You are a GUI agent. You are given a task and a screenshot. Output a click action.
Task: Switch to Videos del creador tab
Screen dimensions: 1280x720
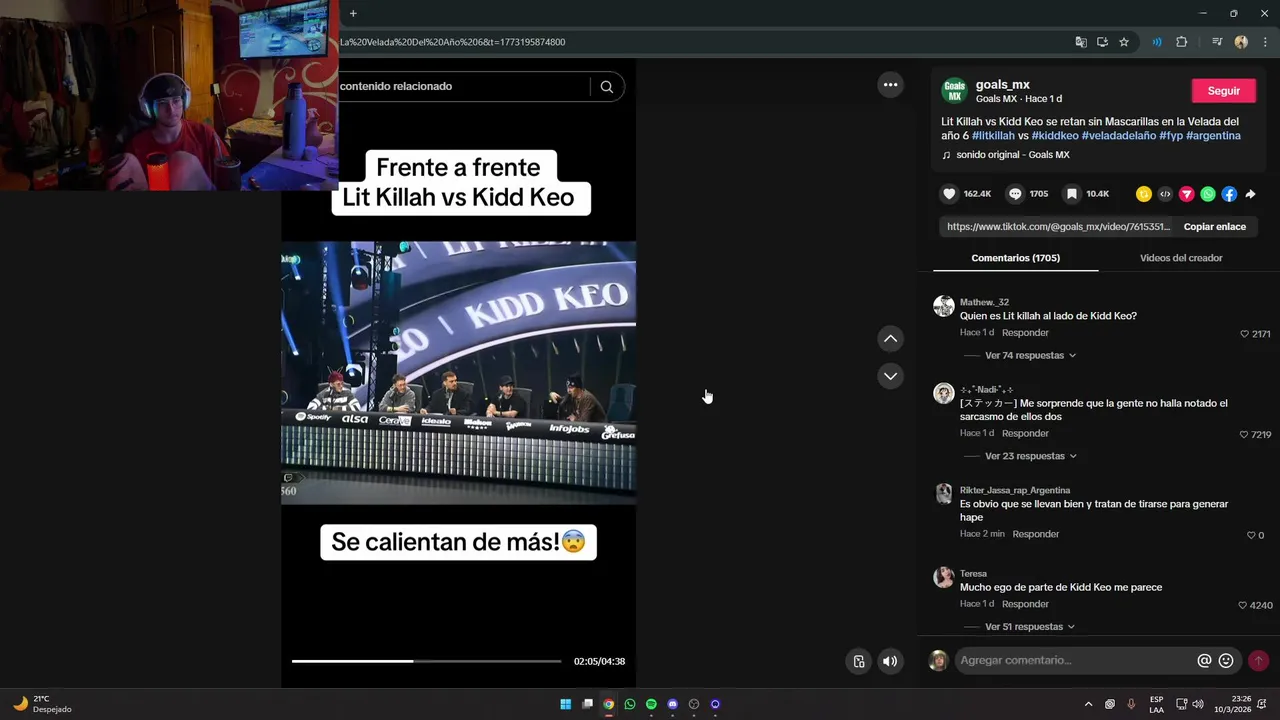pyautogui.click(x=1181, y=258)
